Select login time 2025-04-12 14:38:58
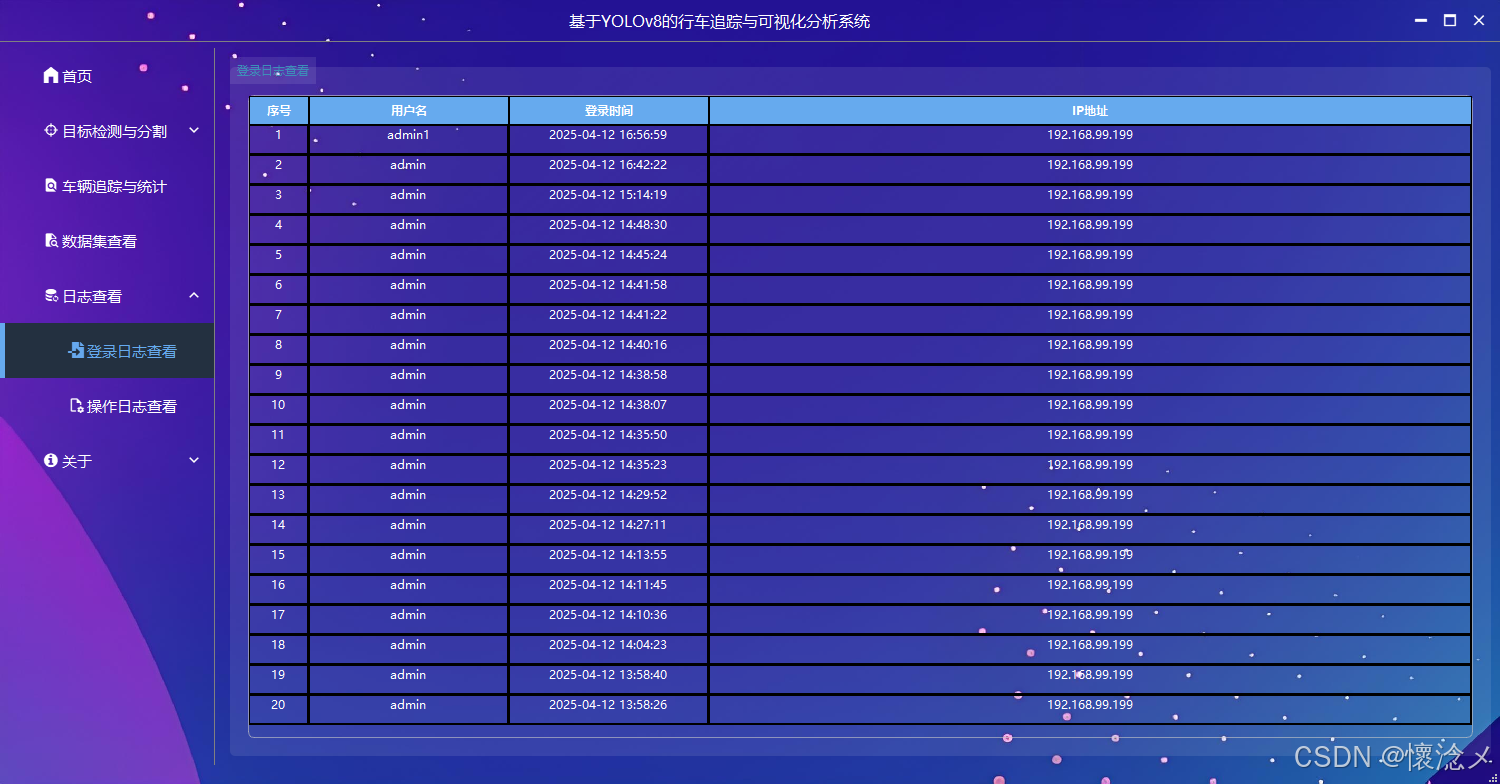The image size is (1500, 784). coord(608,375)
